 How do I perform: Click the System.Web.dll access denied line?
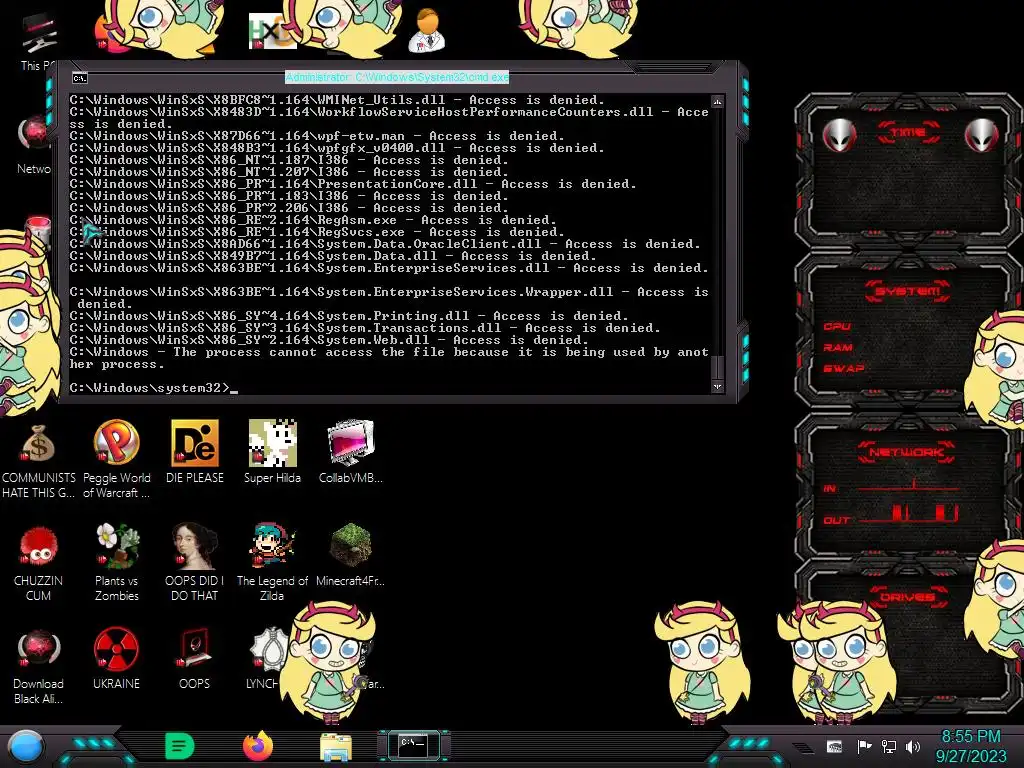(328, 340)
